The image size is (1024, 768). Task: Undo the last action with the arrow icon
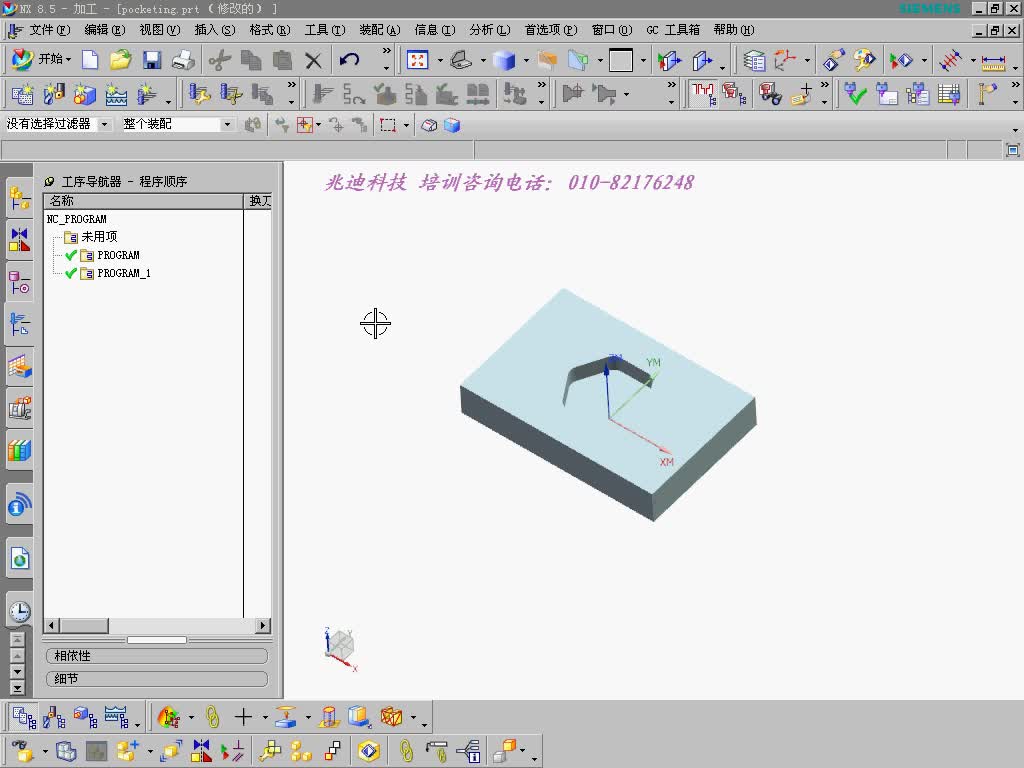349,60
